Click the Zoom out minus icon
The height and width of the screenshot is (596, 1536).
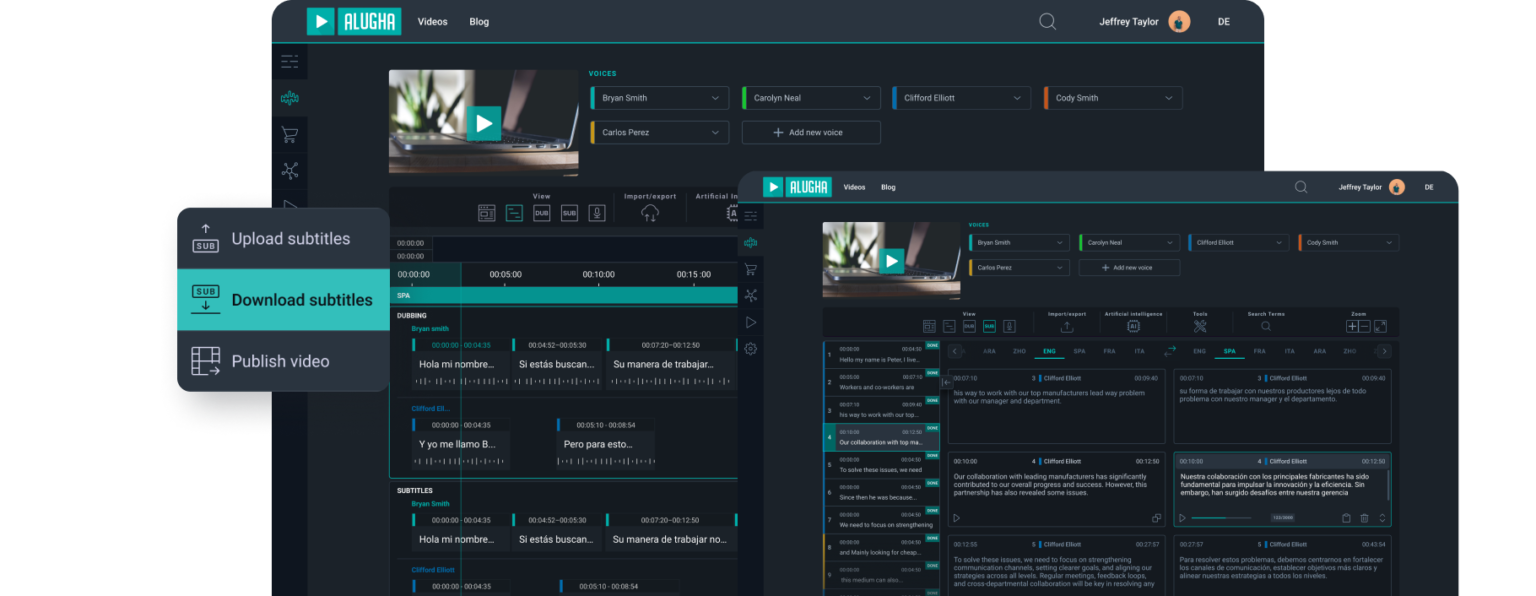(1365, 326)
